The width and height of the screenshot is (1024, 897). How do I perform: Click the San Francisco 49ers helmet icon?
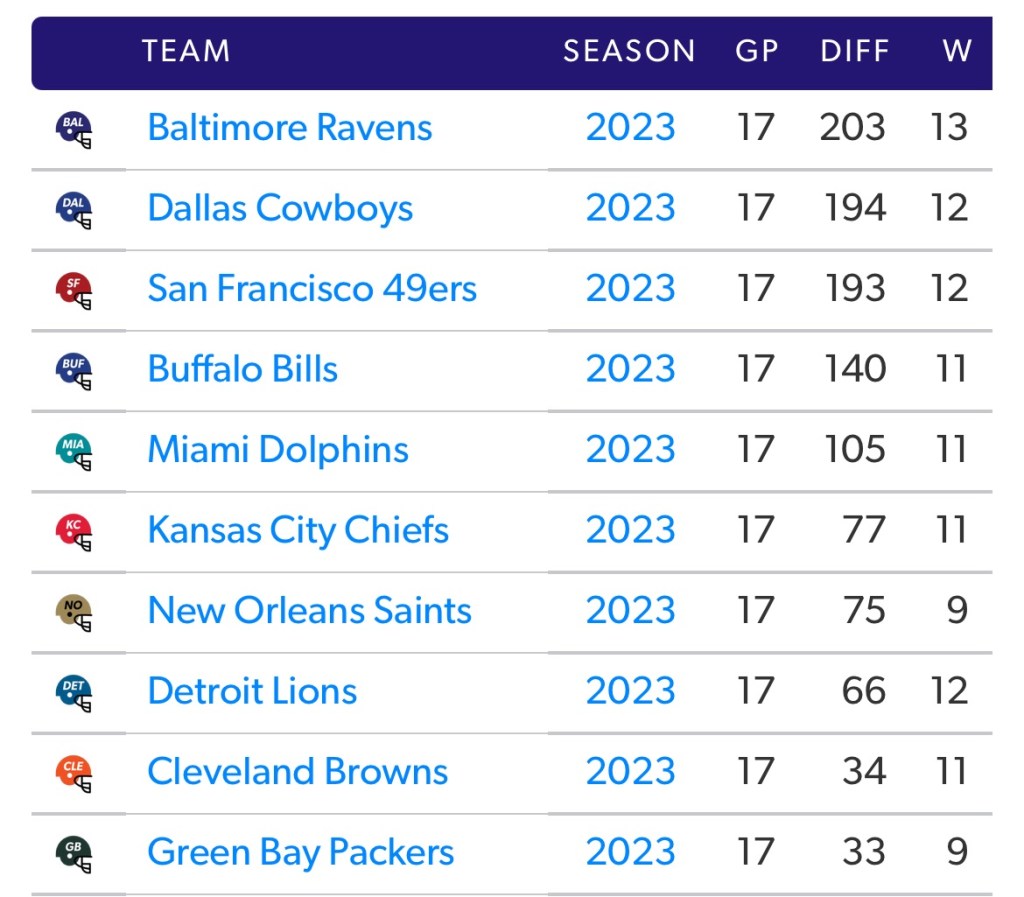74,290
